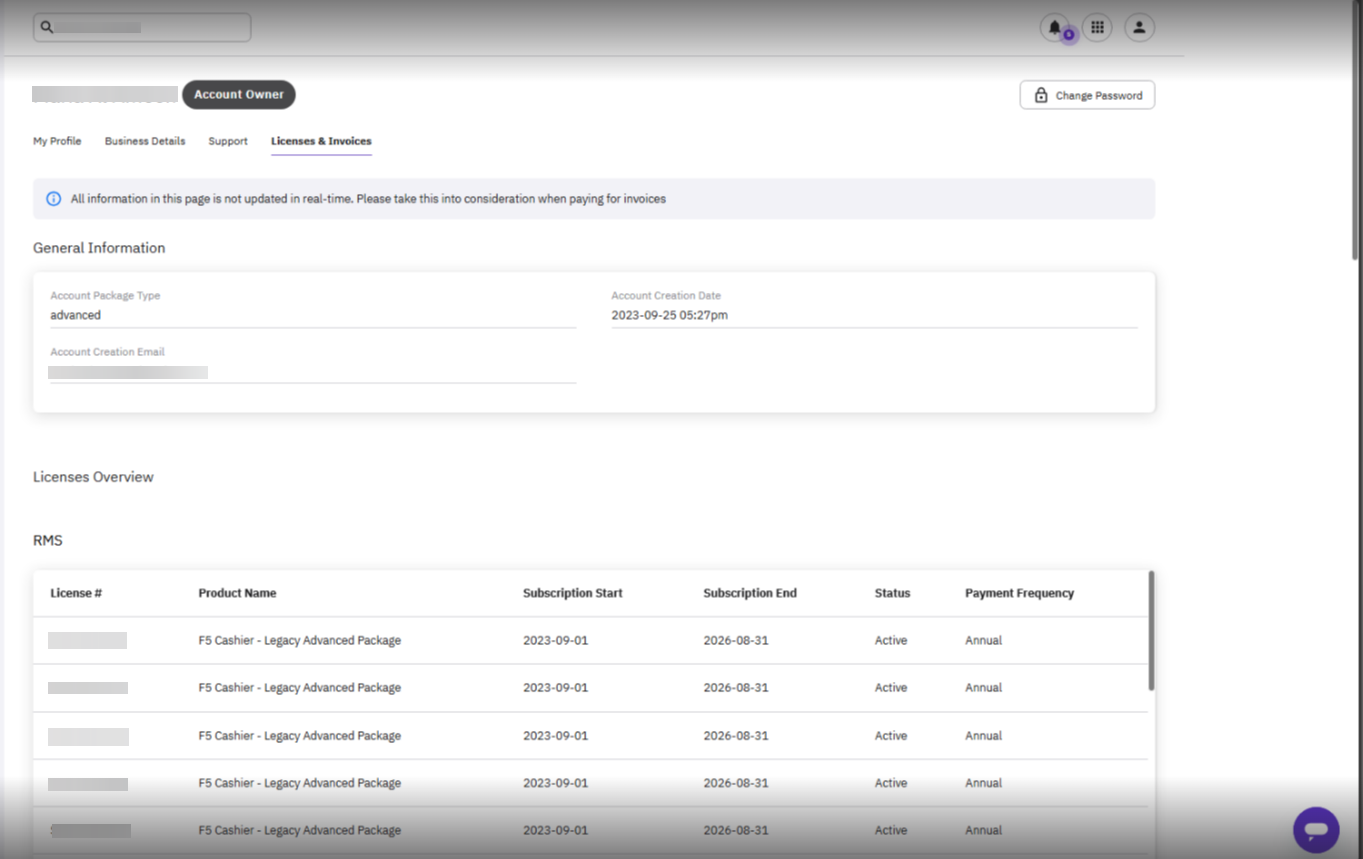Click second row's Active status

(x=891, y=688)
